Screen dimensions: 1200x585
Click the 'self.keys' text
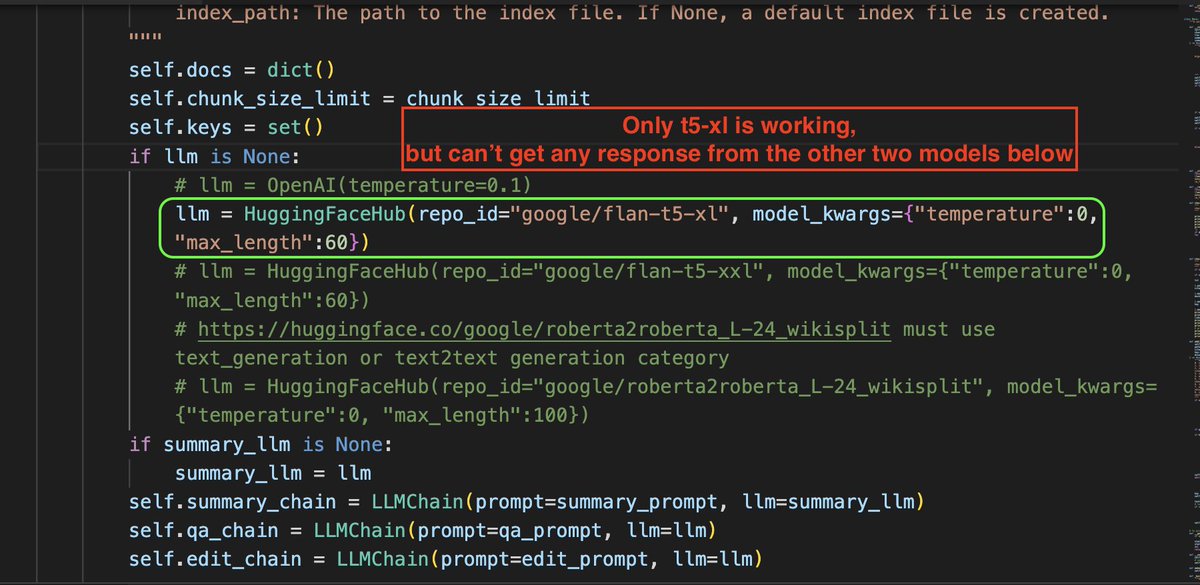[180, 128]
